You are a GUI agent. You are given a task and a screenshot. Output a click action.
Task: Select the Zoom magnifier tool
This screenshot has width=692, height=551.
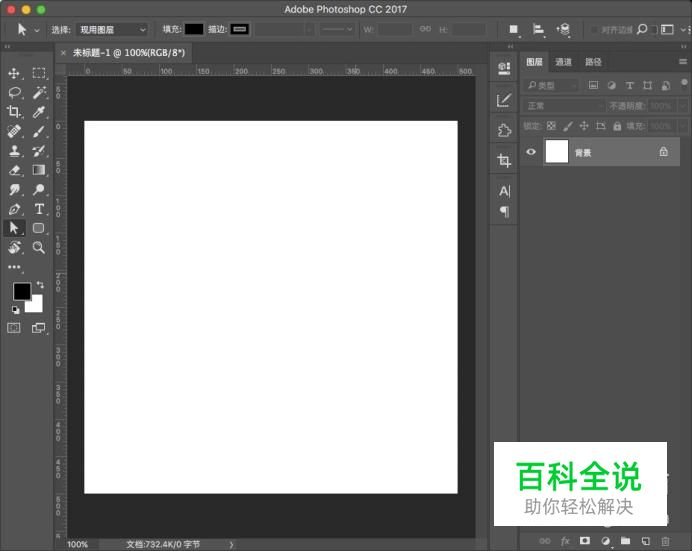coord(39,247)
